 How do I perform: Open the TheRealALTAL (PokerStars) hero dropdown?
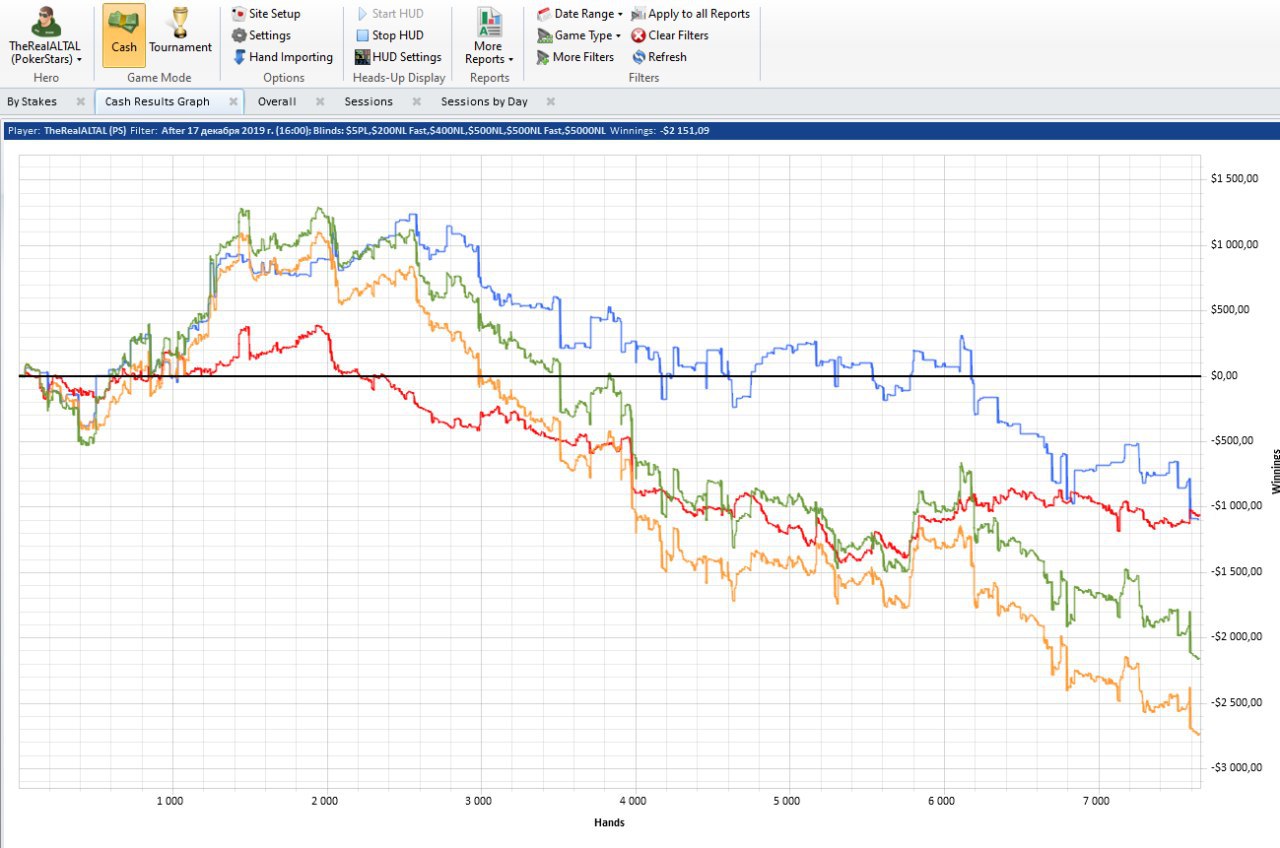click(45, 37)
